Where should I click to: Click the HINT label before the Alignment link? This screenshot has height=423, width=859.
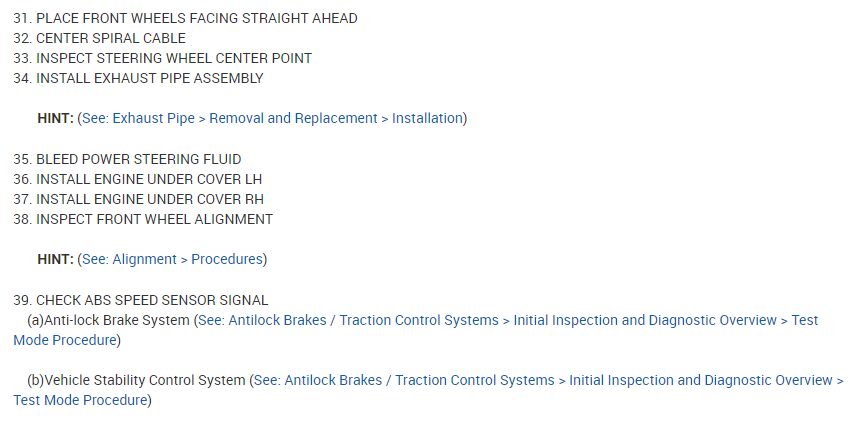55,259
